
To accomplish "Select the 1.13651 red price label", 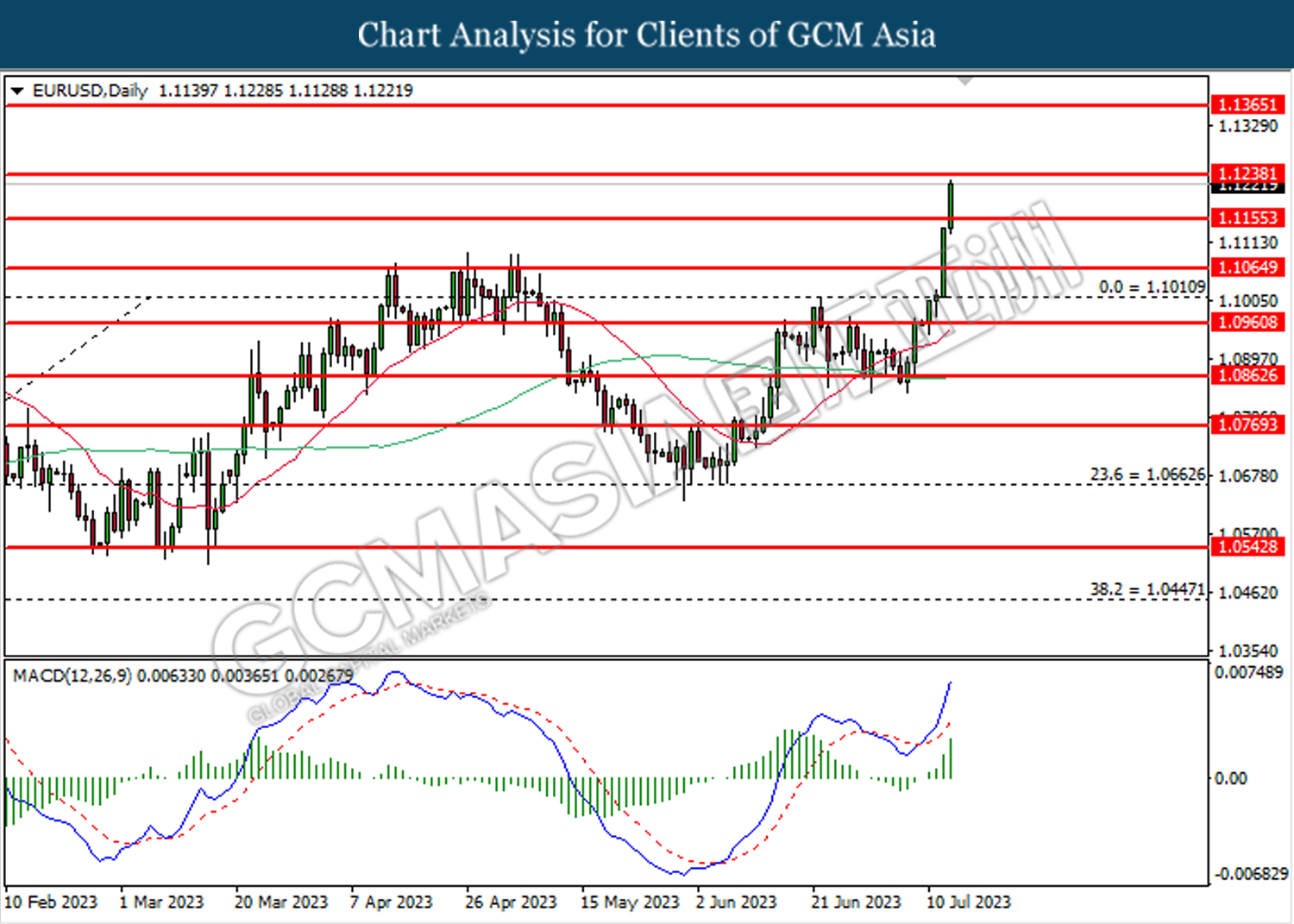I will coord(1247,104).
